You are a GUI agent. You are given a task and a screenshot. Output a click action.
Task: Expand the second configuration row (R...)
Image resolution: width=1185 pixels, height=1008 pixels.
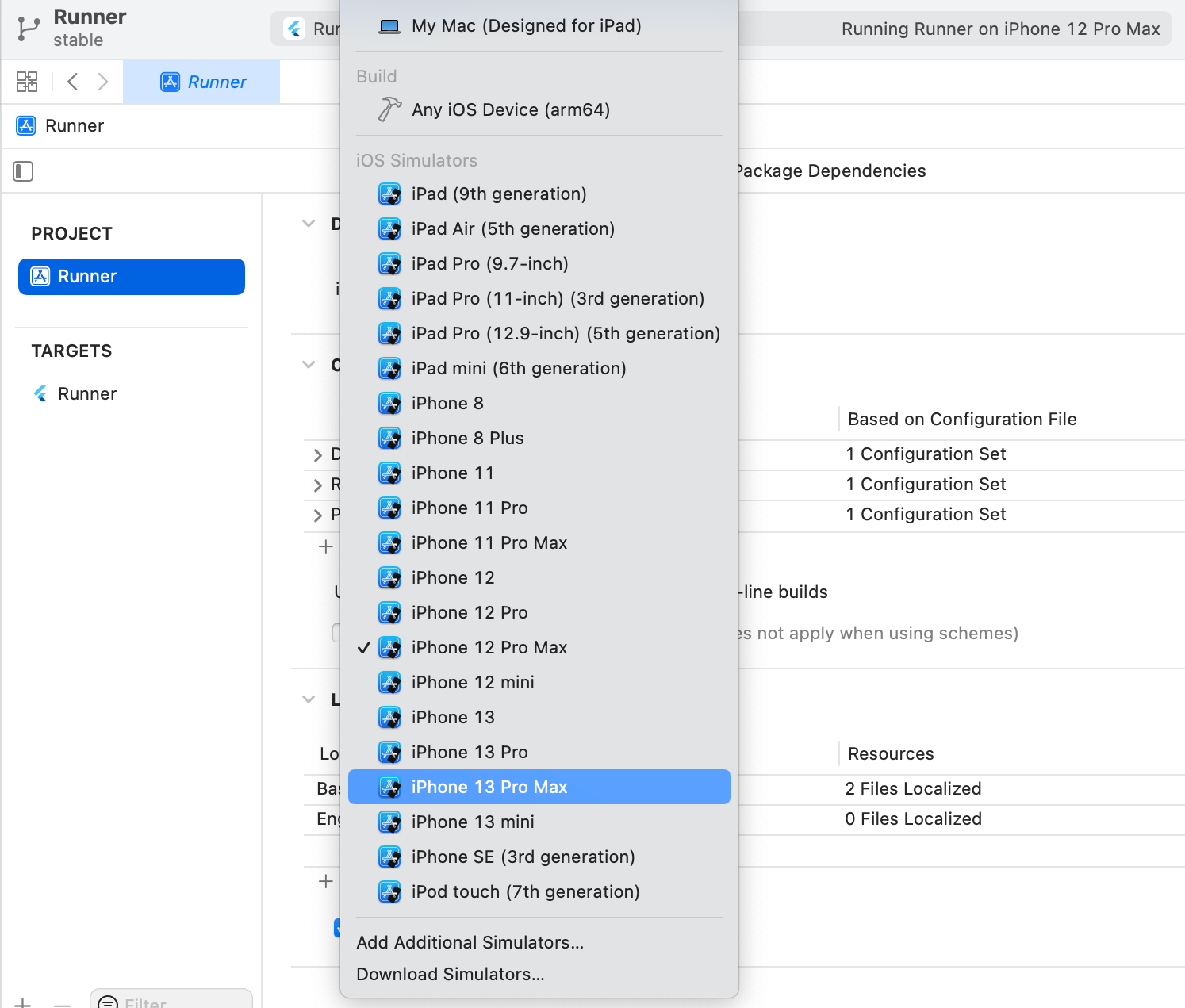[318, 485]
